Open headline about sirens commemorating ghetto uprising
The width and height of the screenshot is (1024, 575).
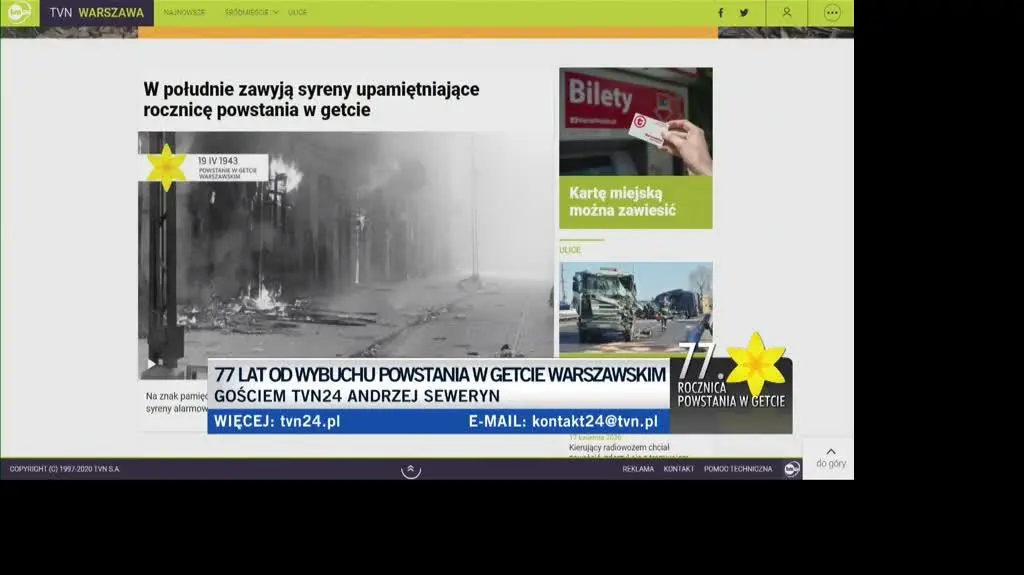coord(311,99)
